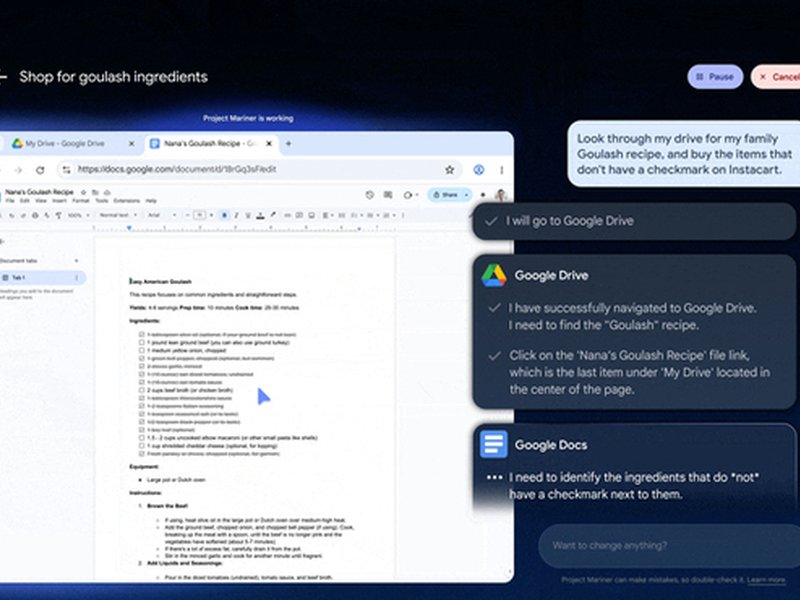Open the toolbar more options

403,215
